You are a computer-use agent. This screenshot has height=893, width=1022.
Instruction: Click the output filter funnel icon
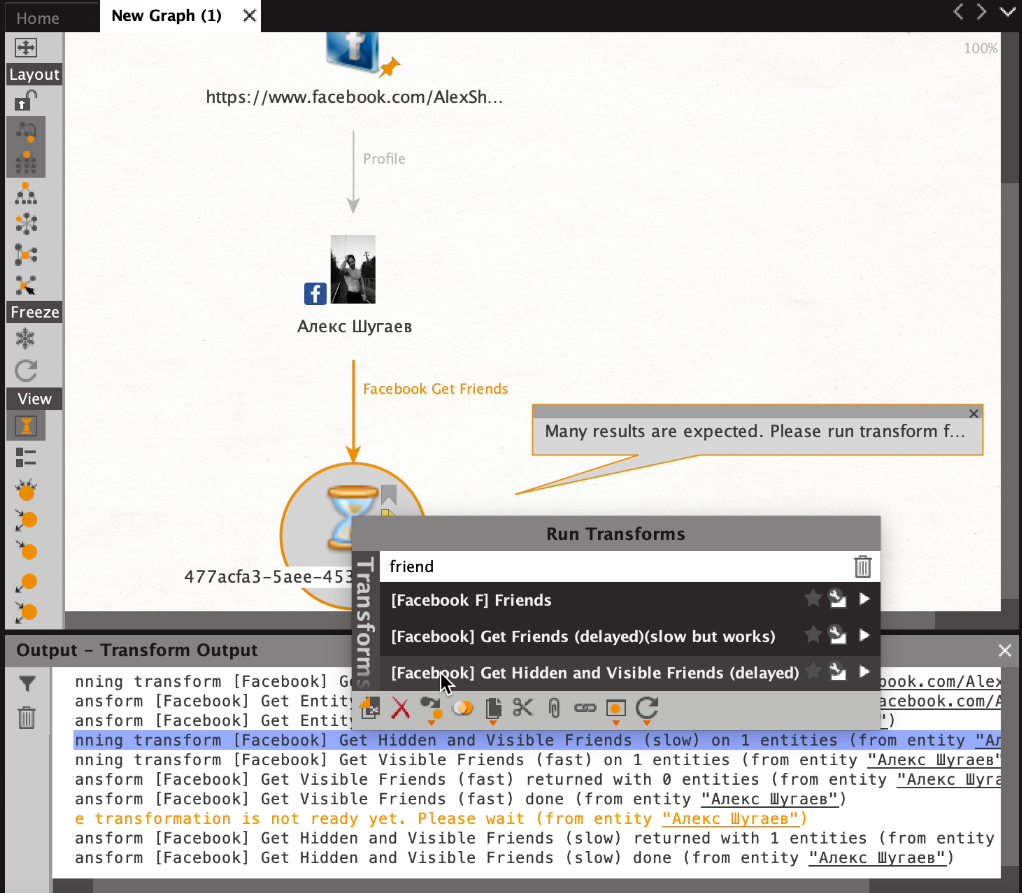(x=27, y=683)
